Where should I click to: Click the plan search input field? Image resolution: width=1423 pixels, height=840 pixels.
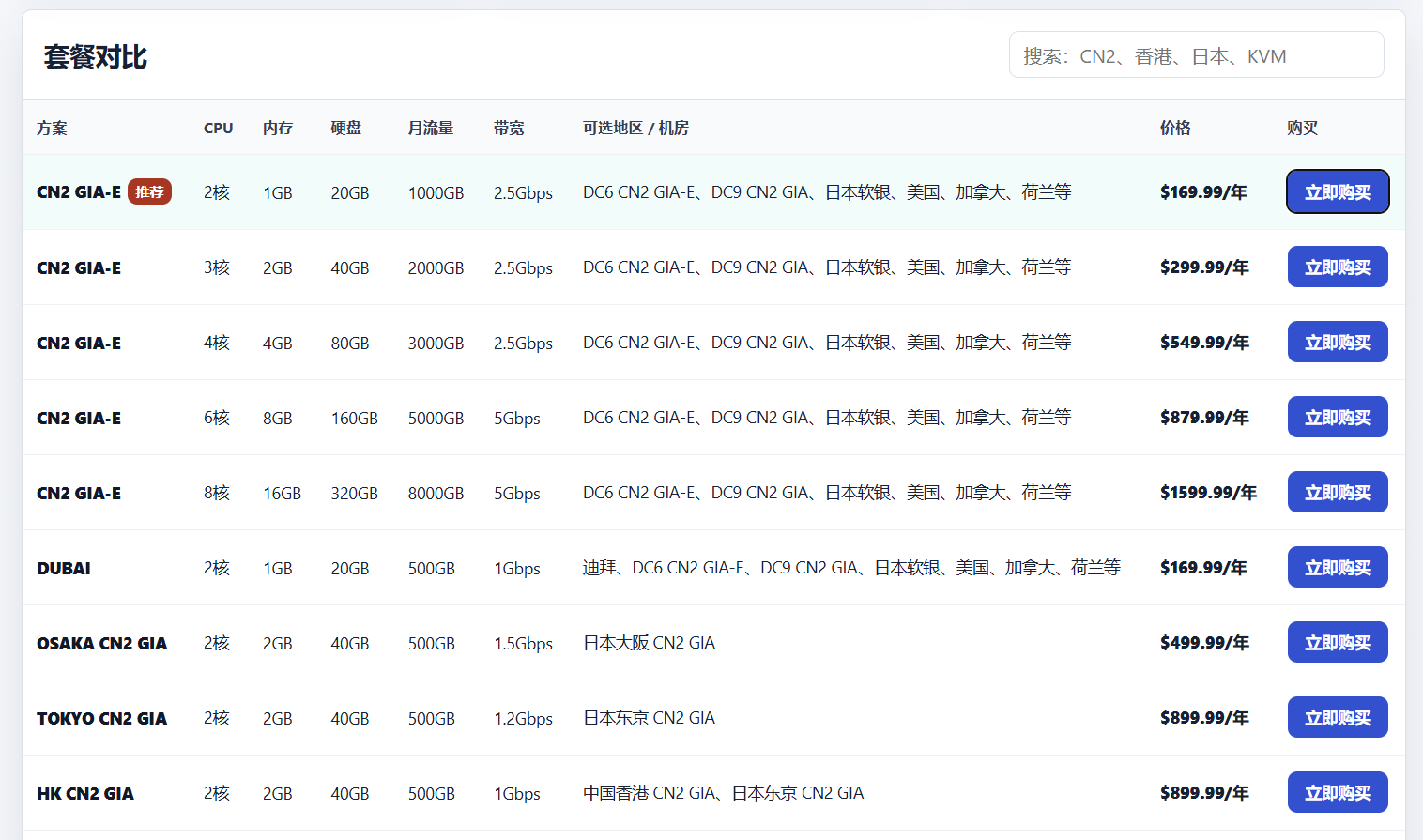point(1196,54)
